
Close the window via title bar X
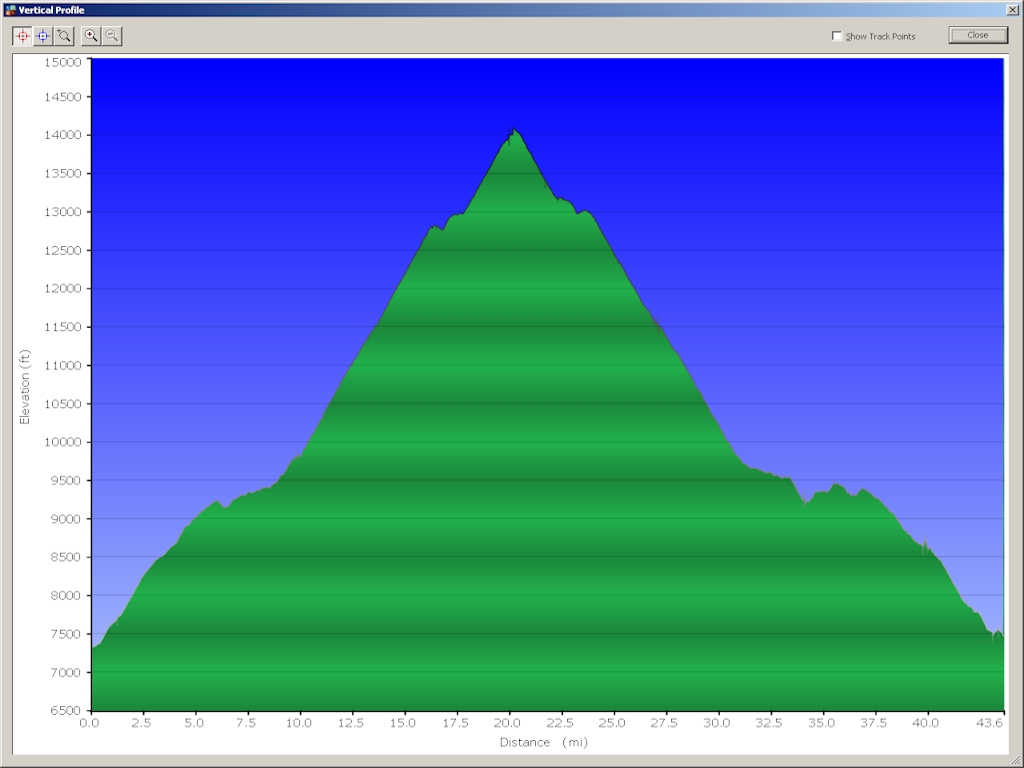coord(1012,10)
